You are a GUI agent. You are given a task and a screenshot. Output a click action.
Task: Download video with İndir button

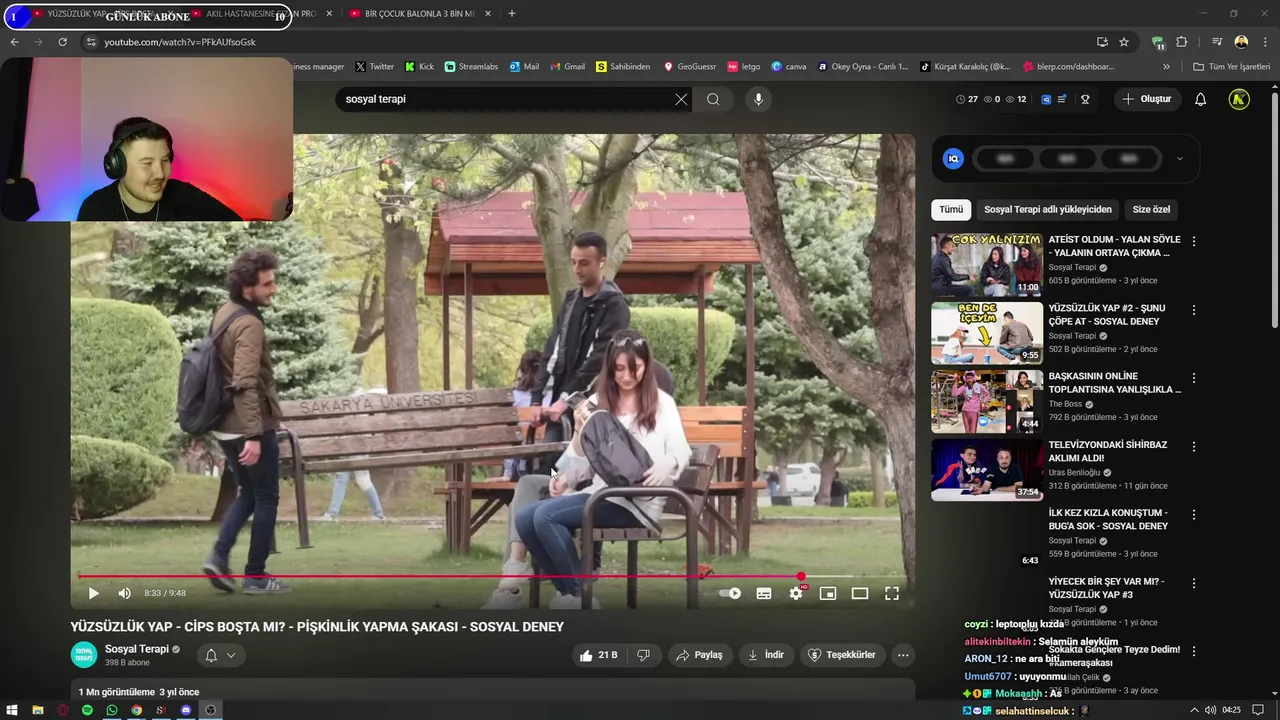(766, 655)
